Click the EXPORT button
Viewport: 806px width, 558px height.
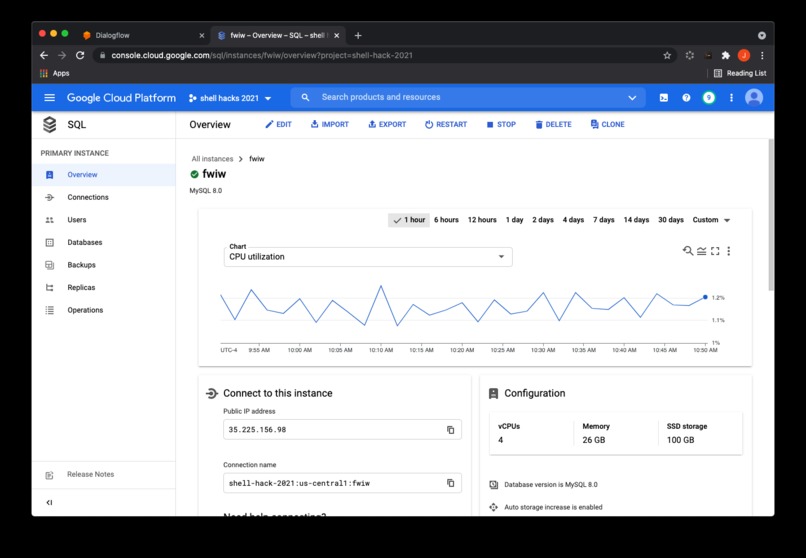(387, 124)
